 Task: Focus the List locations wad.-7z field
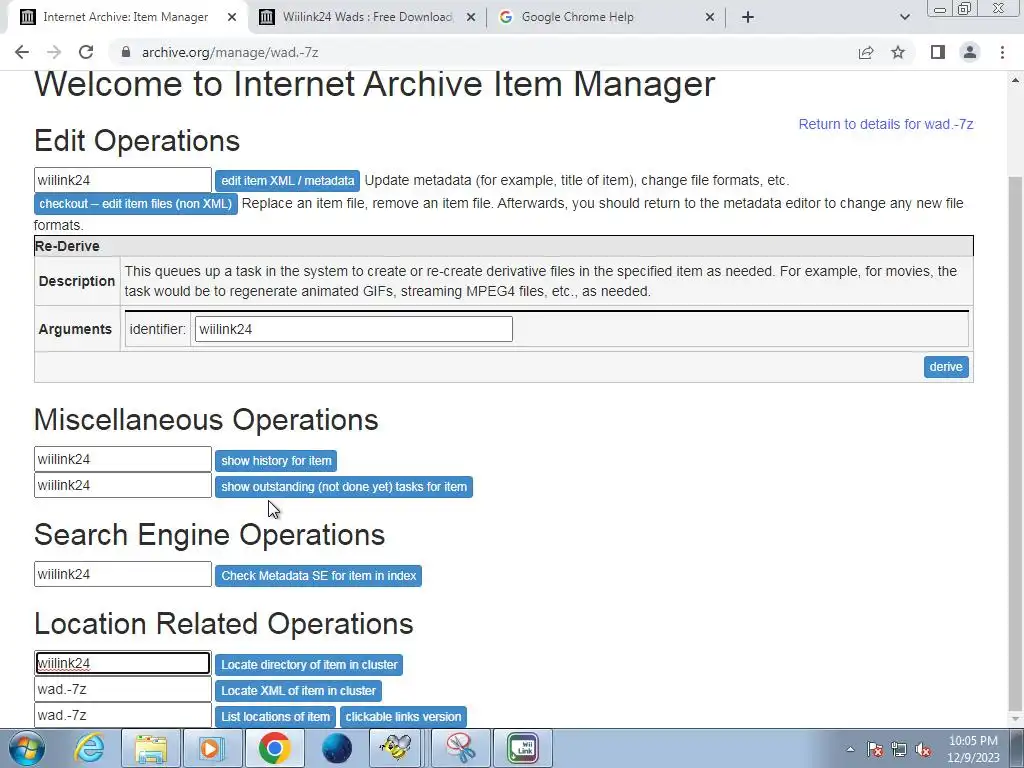[x=123, y=715]
